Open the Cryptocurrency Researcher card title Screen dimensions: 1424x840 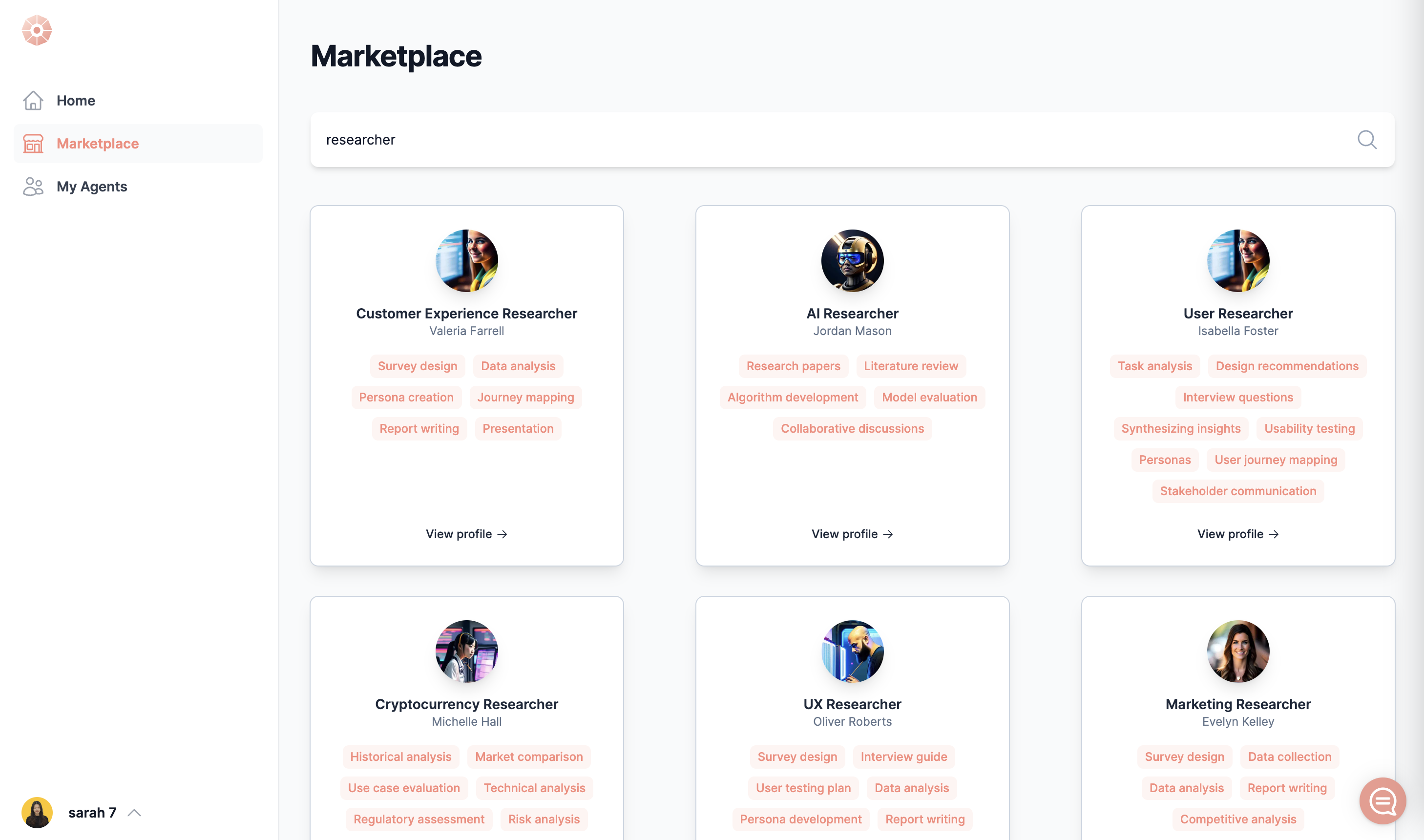pyautogui.click(x=466, y=704)
